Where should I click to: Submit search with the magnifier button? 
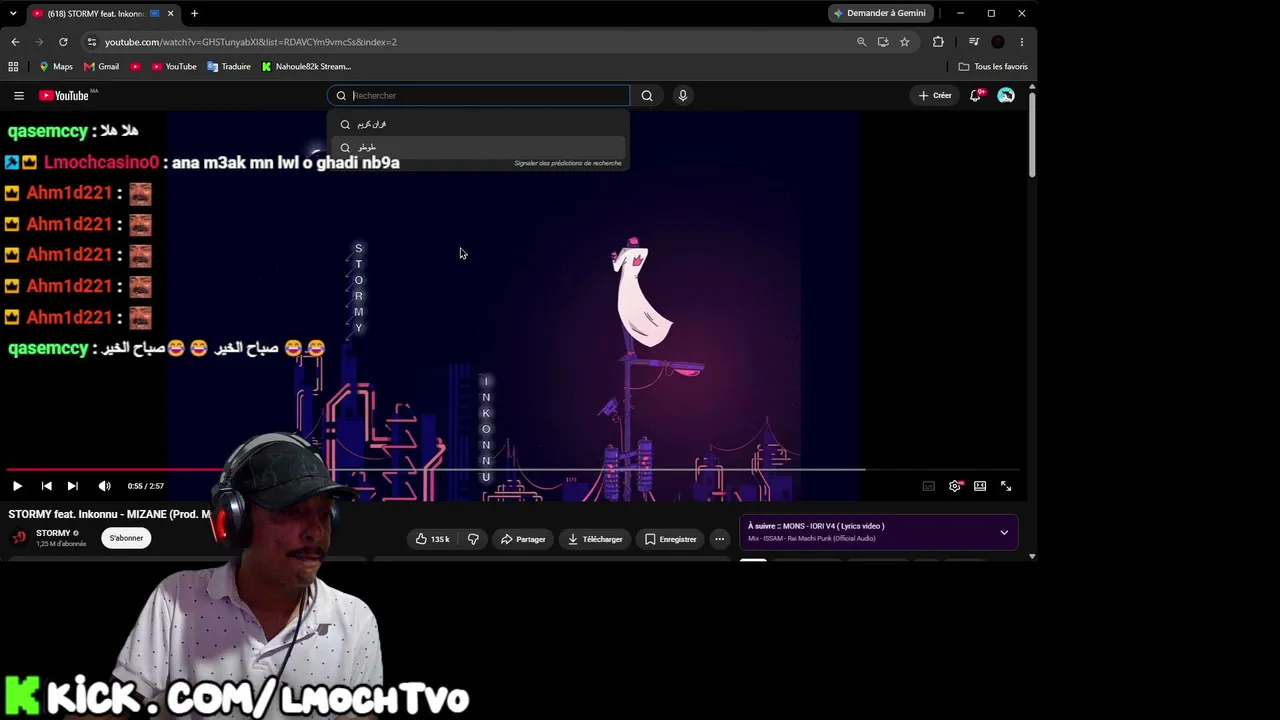point(647,96)
